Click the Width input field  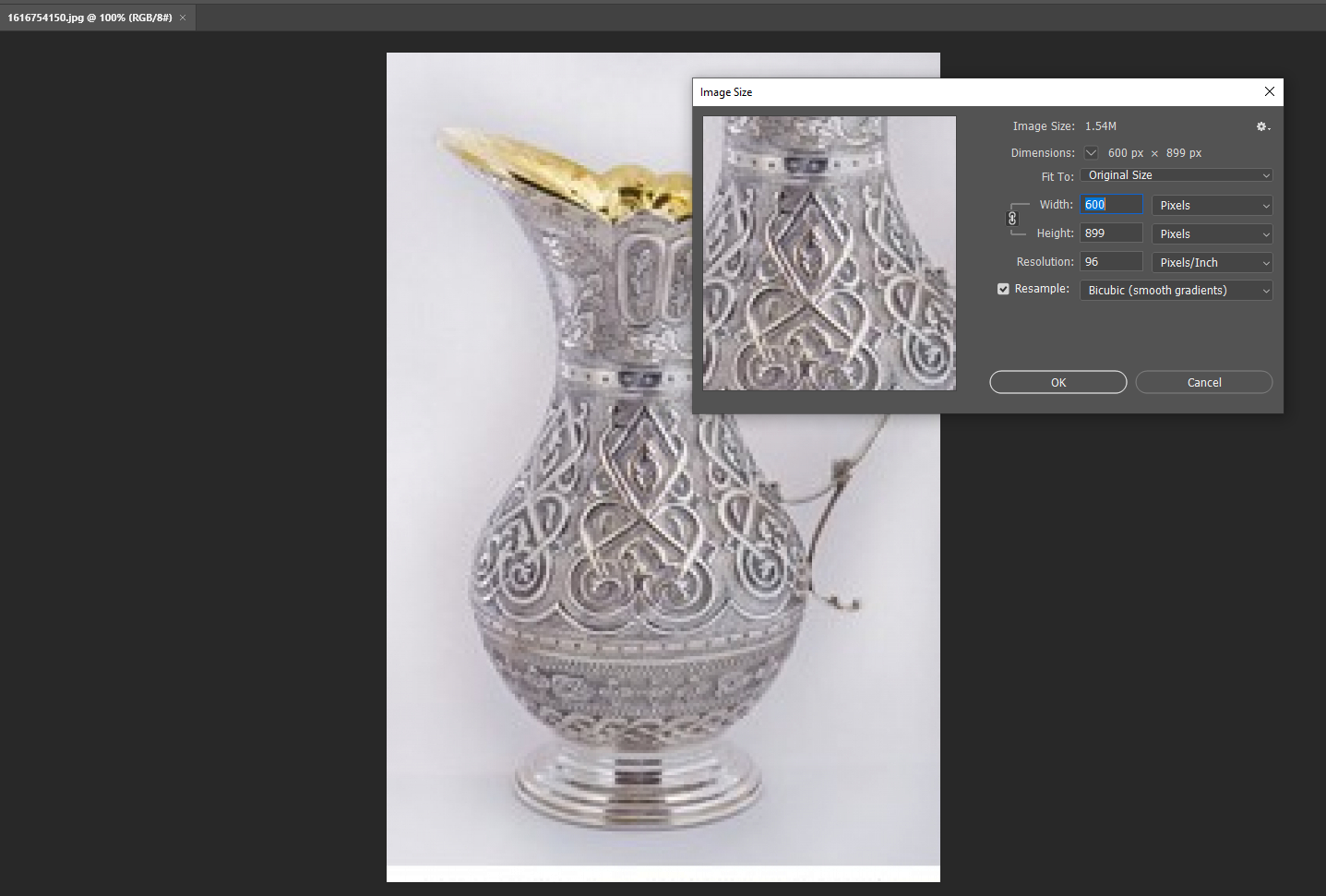(x=1112, y=205)
